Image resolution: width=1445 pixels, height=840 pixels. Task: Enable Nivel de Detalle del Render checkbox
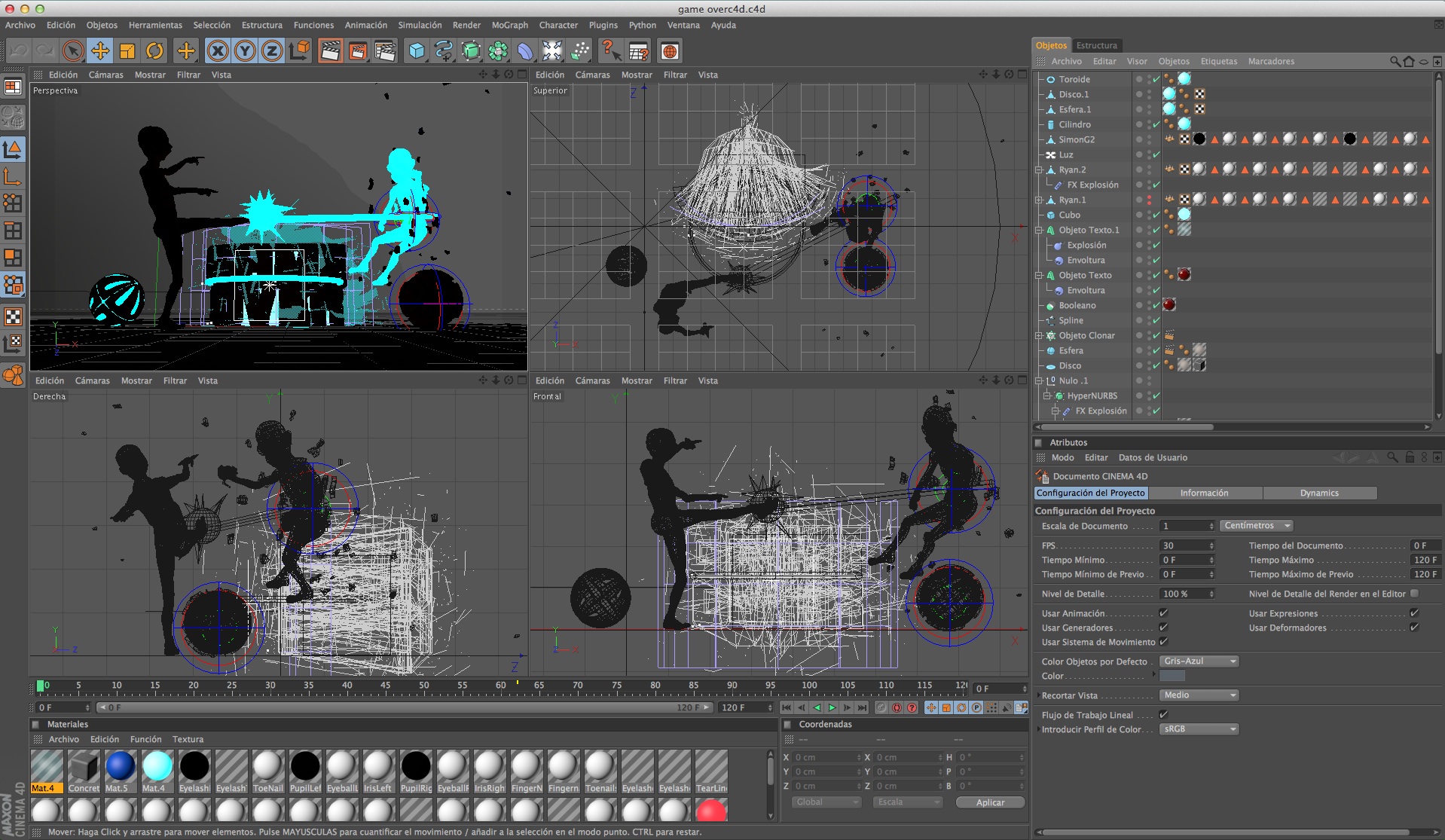(x=1414, y=594)
